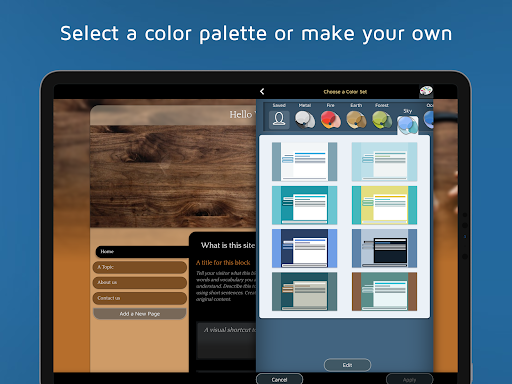Image resolution: width=512 pixels, height=384 pixels.
Task: Open the About us page item
Action: (140, 282)
